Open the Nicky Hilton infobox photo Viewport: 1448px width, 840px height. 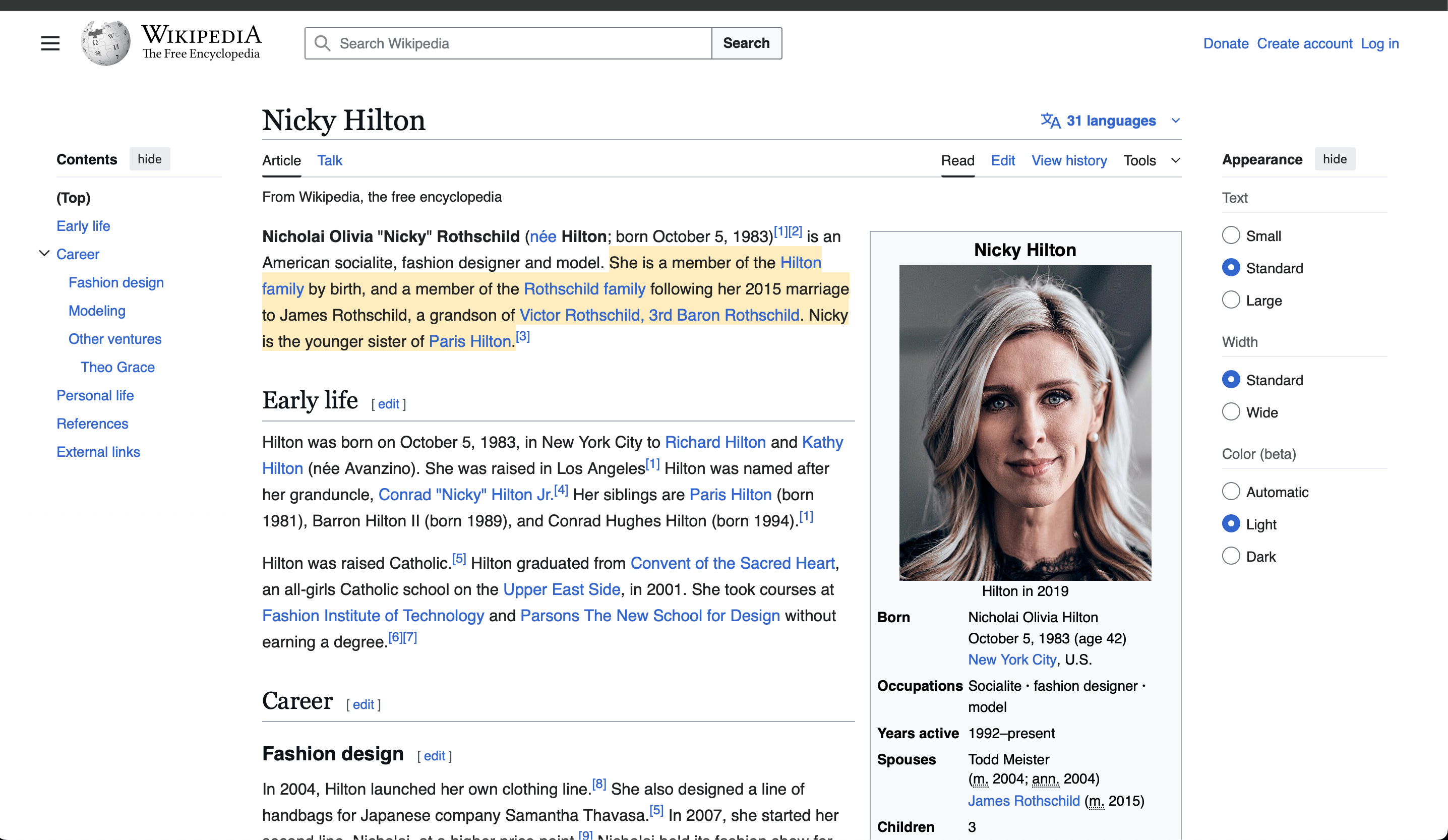coord(1024,423)
